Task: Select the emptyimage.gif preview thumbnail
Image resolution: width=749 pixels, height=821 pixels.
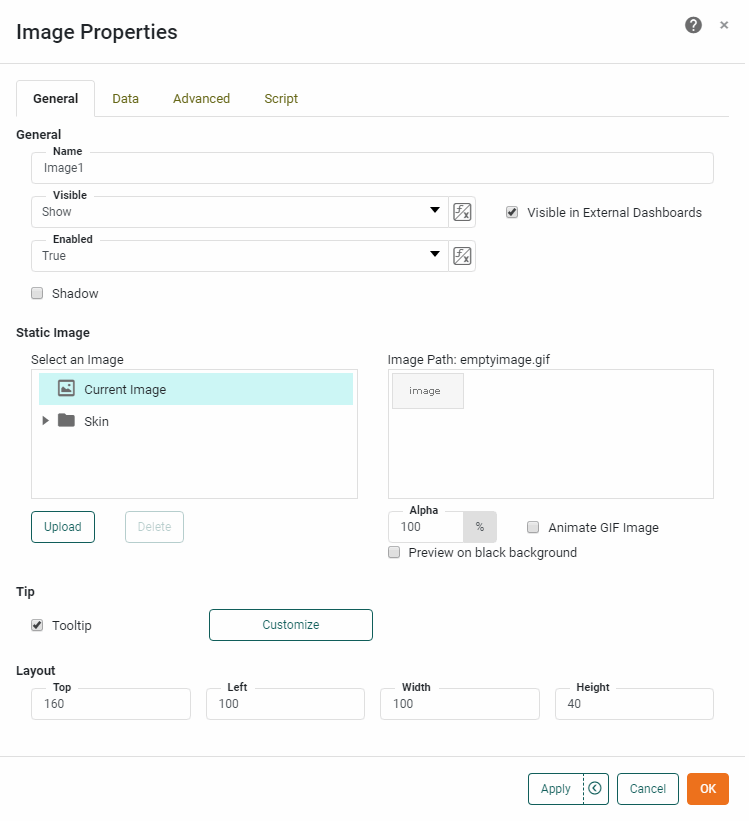Action: [427, 391]
